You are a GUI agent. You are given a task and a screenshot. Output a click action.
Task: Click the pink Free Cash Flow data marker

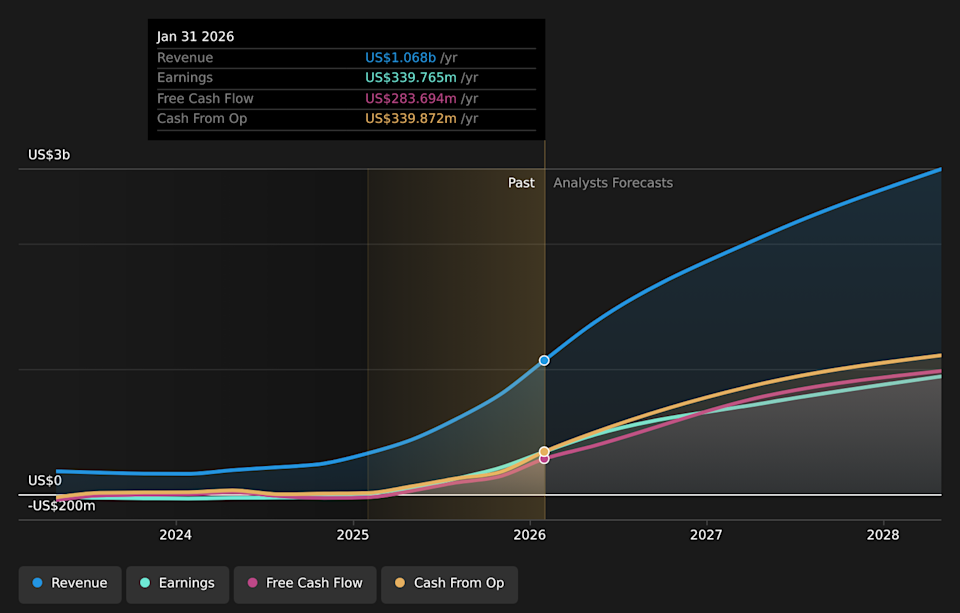click(544, 459)
